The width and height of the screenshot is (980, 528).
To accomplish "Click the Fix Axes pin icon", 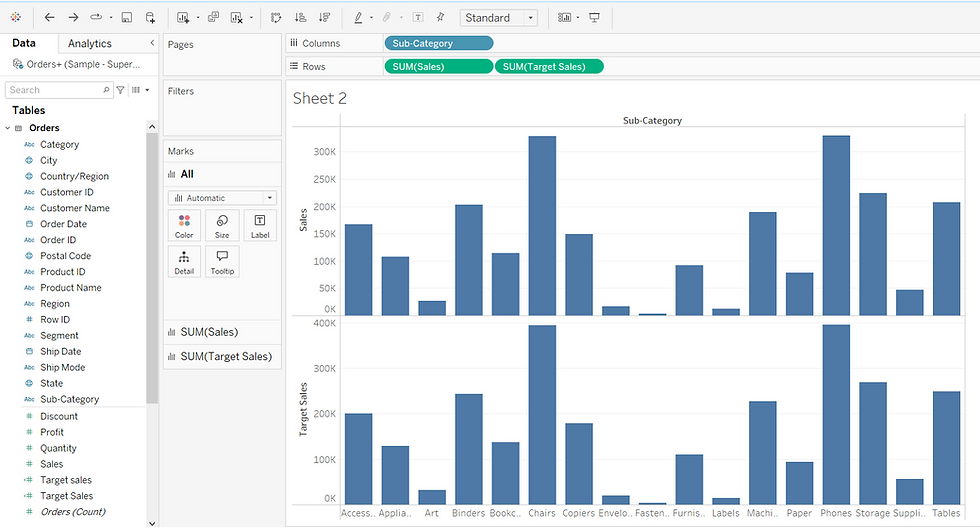I will (x=440, y=17).
